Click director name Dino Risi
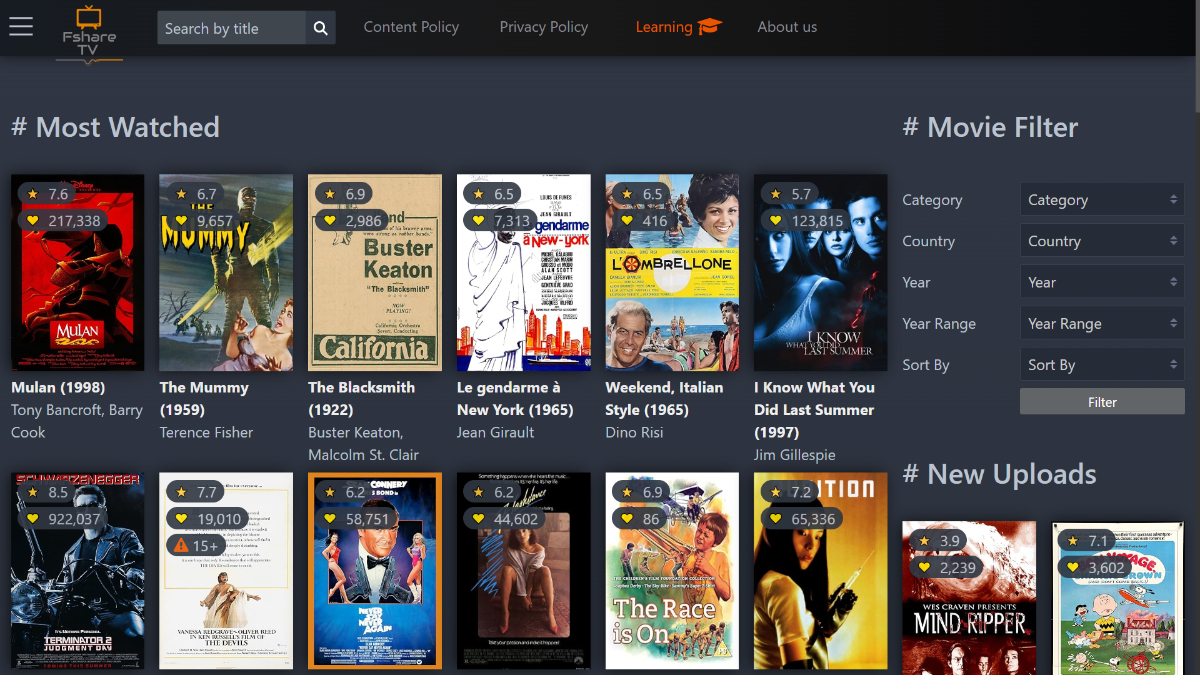1200x675 pixels. click(x=635, y=432)
